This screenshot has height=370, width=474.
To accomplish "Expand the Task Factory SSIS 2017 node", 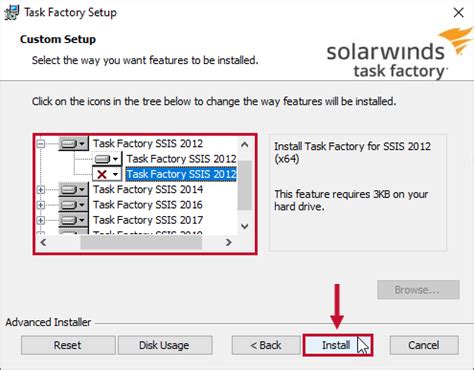I will coord(41,220).
